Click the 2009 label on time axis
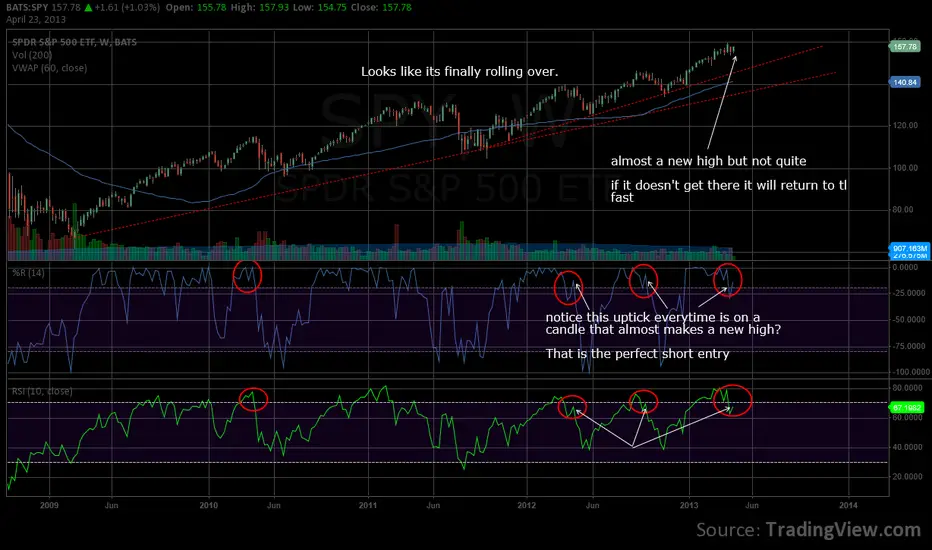The height and width of the screenshot is (550, 932). [49, 505]
